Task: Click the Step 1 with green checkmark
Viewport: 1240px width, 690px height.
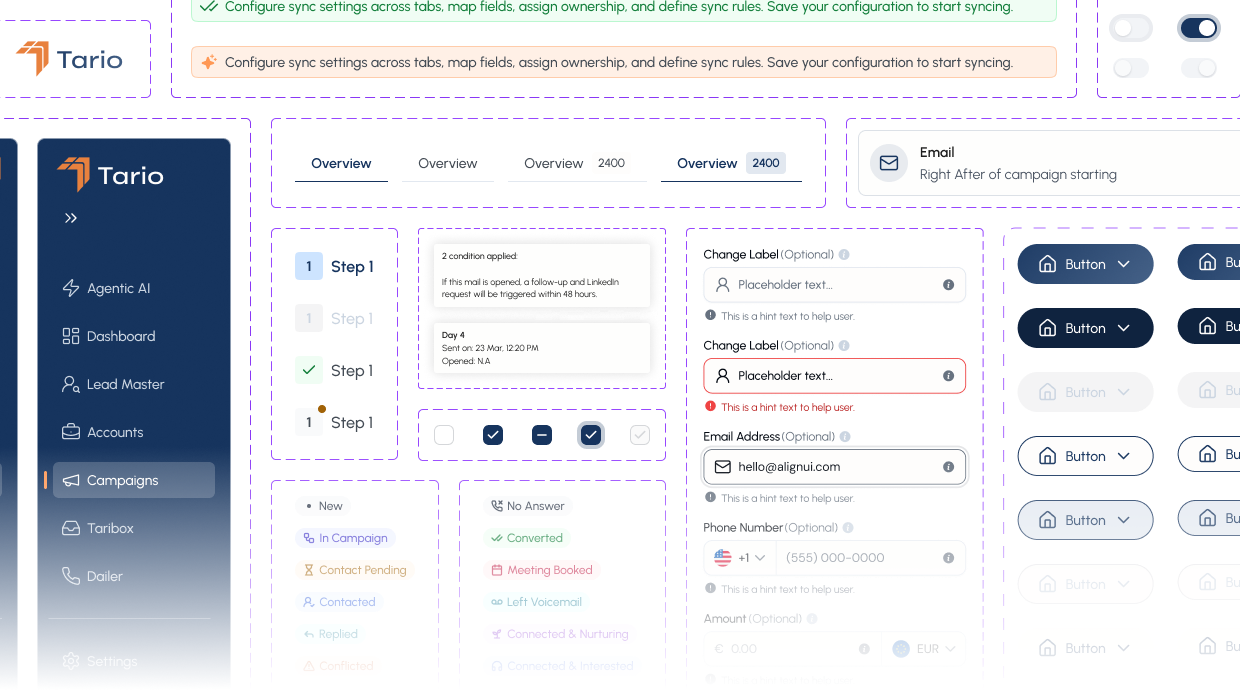Action: (x=334, y=370)
